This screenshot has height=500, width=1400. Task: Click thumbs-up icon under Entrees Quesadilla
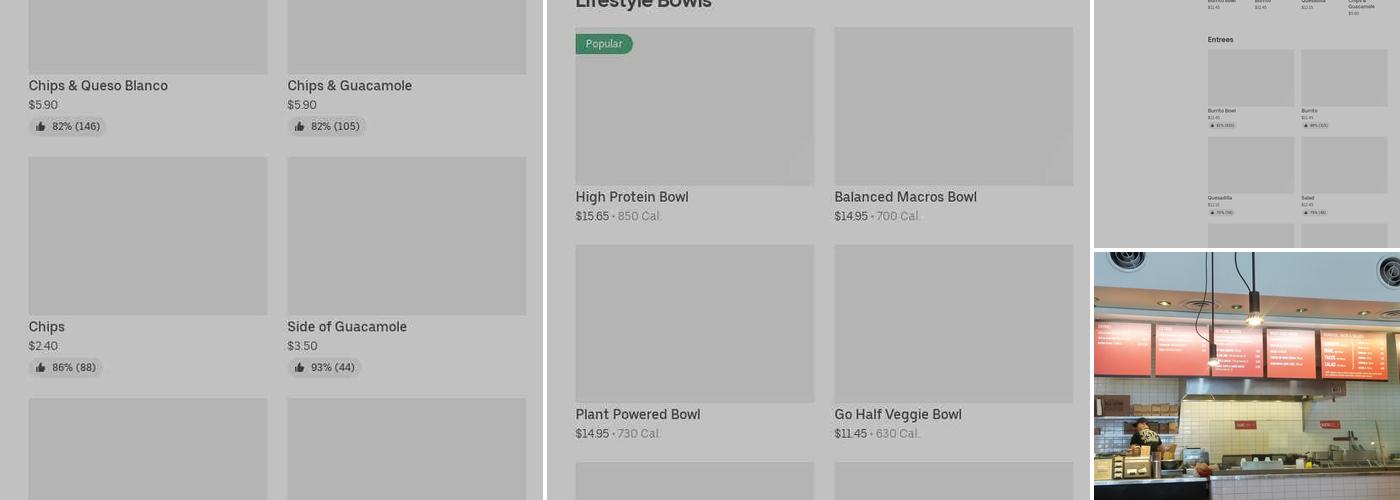[x=1211, y=213]
